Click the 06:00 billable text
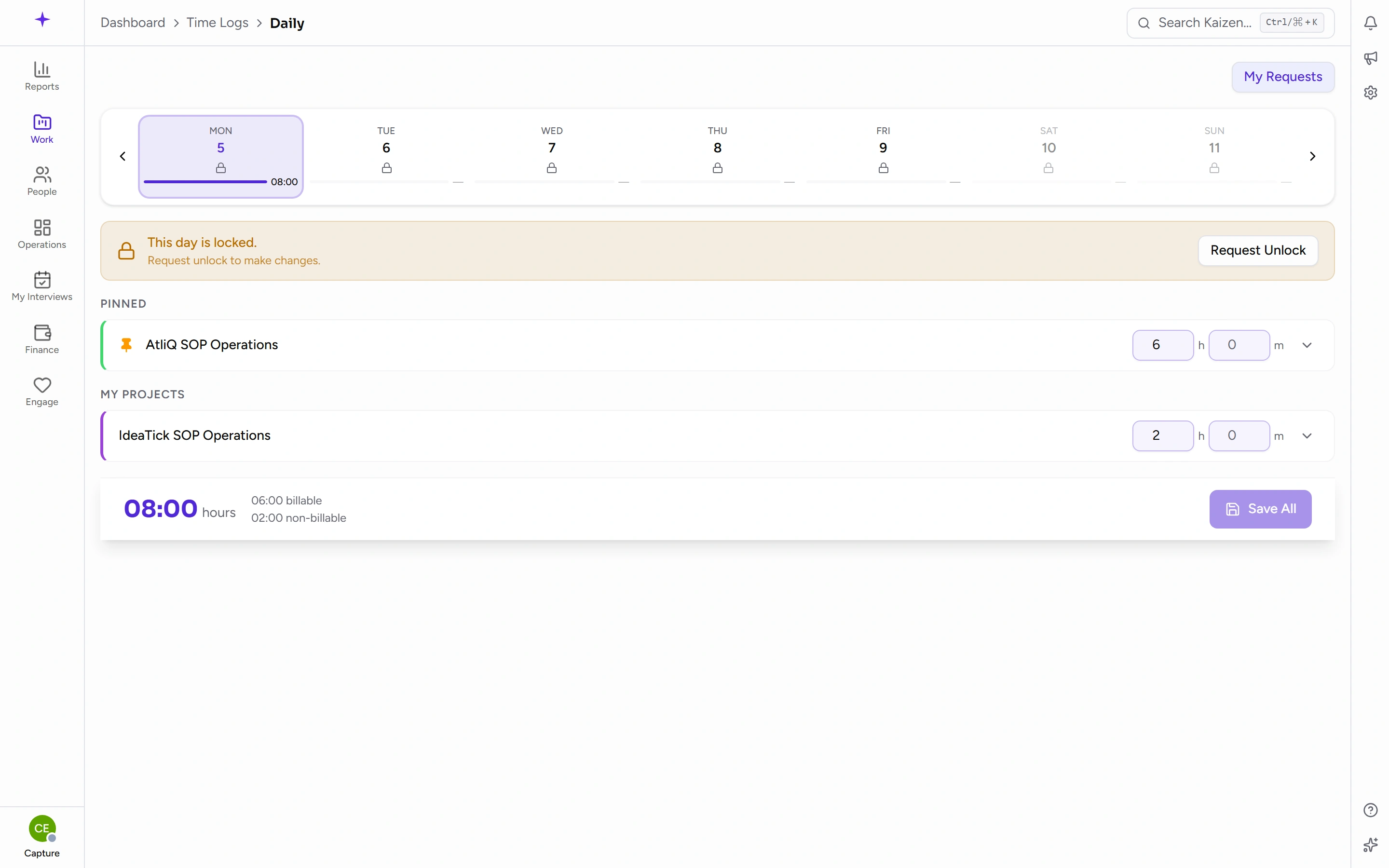Screen dimensions: 1389x868 [286, 501]
